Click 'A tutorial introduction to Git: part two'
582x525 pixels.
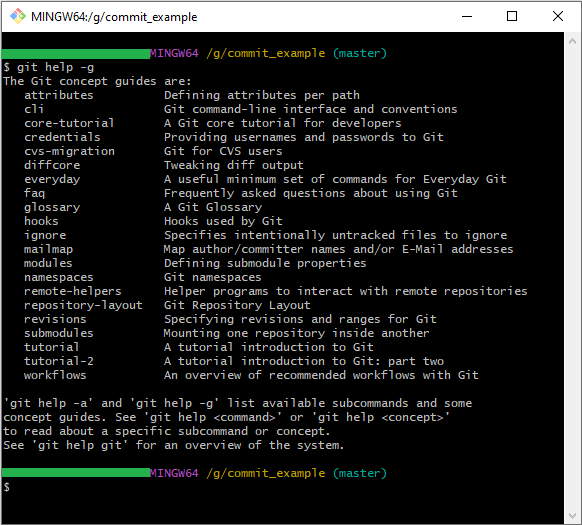pos(304,361)
